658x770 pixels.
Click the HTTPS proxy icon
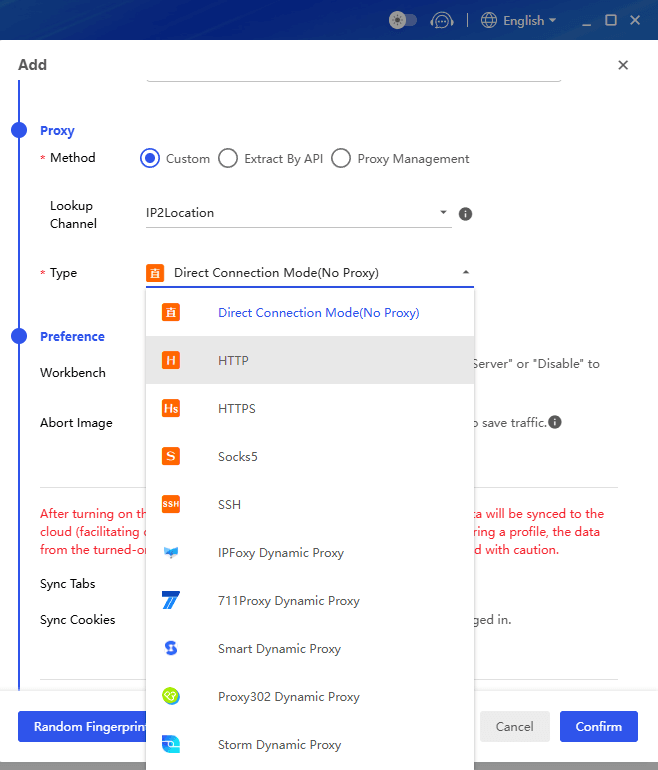tap(171, 408)
